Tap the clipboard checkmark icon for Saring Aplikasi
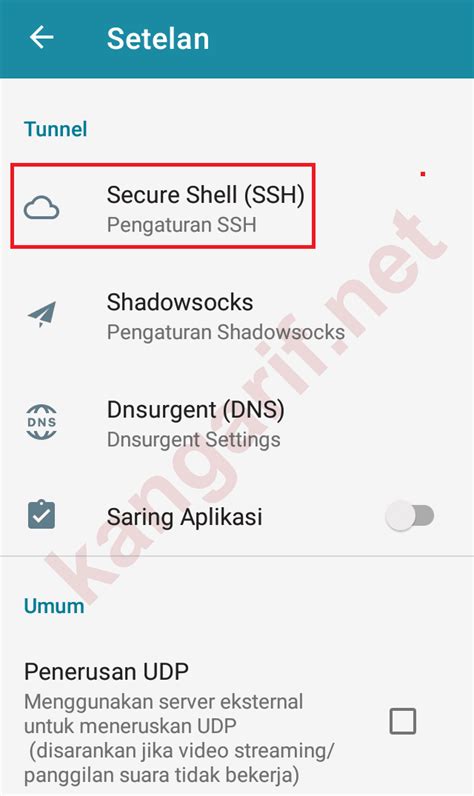Image resolution: width=474 pixels, height=796 pixels. pyautogui.click(x=42, y=515)
